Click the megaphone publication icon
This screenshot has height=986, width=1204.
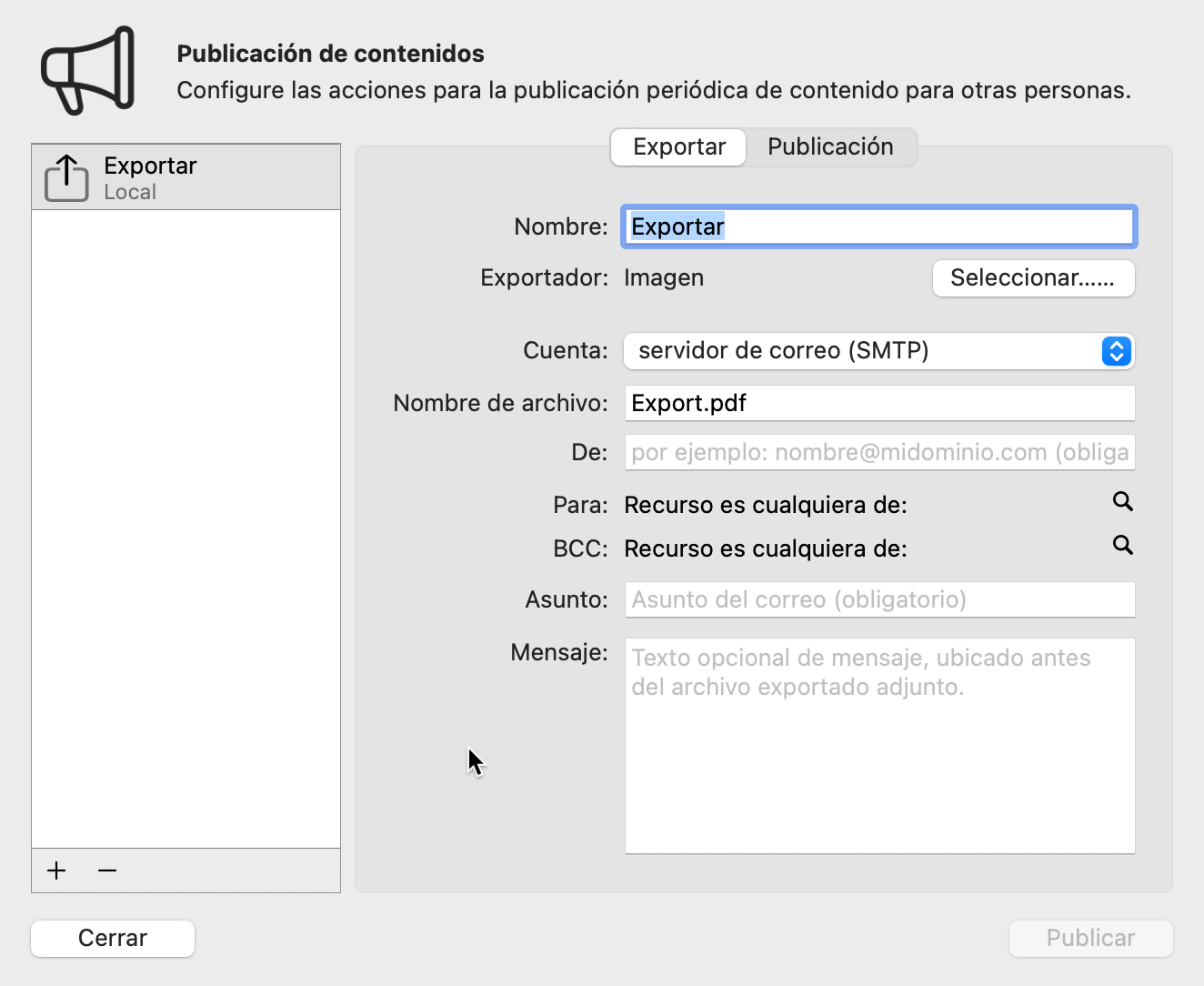pos(85,69)
